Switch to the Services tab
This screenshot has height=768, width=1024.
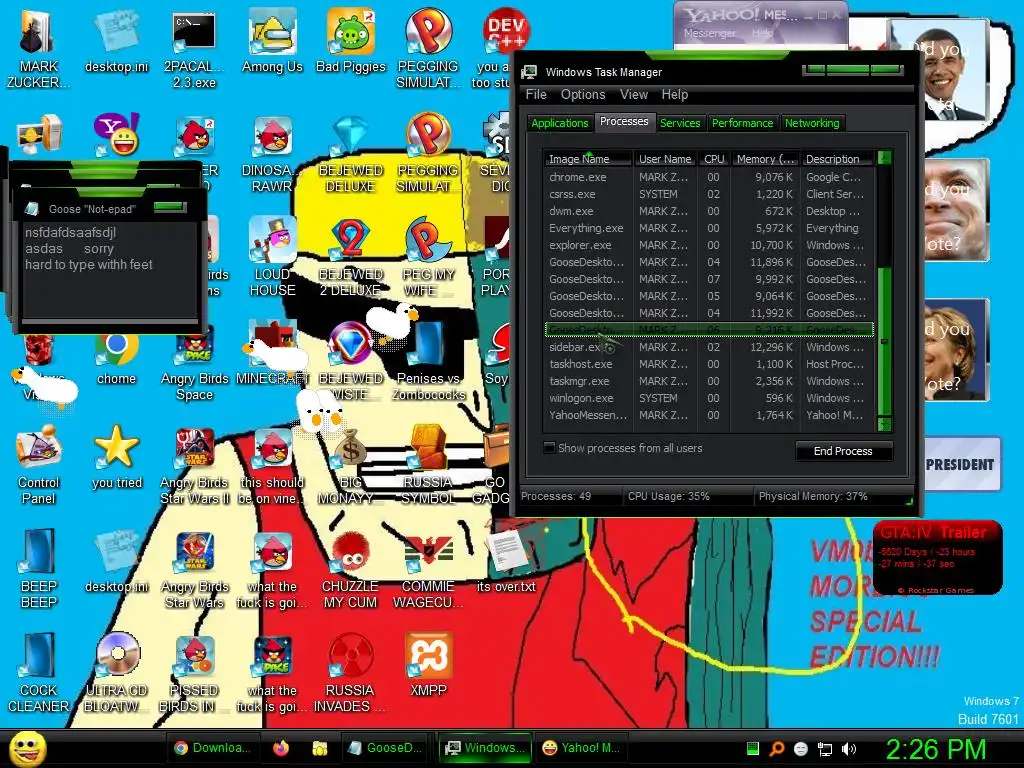680,123
